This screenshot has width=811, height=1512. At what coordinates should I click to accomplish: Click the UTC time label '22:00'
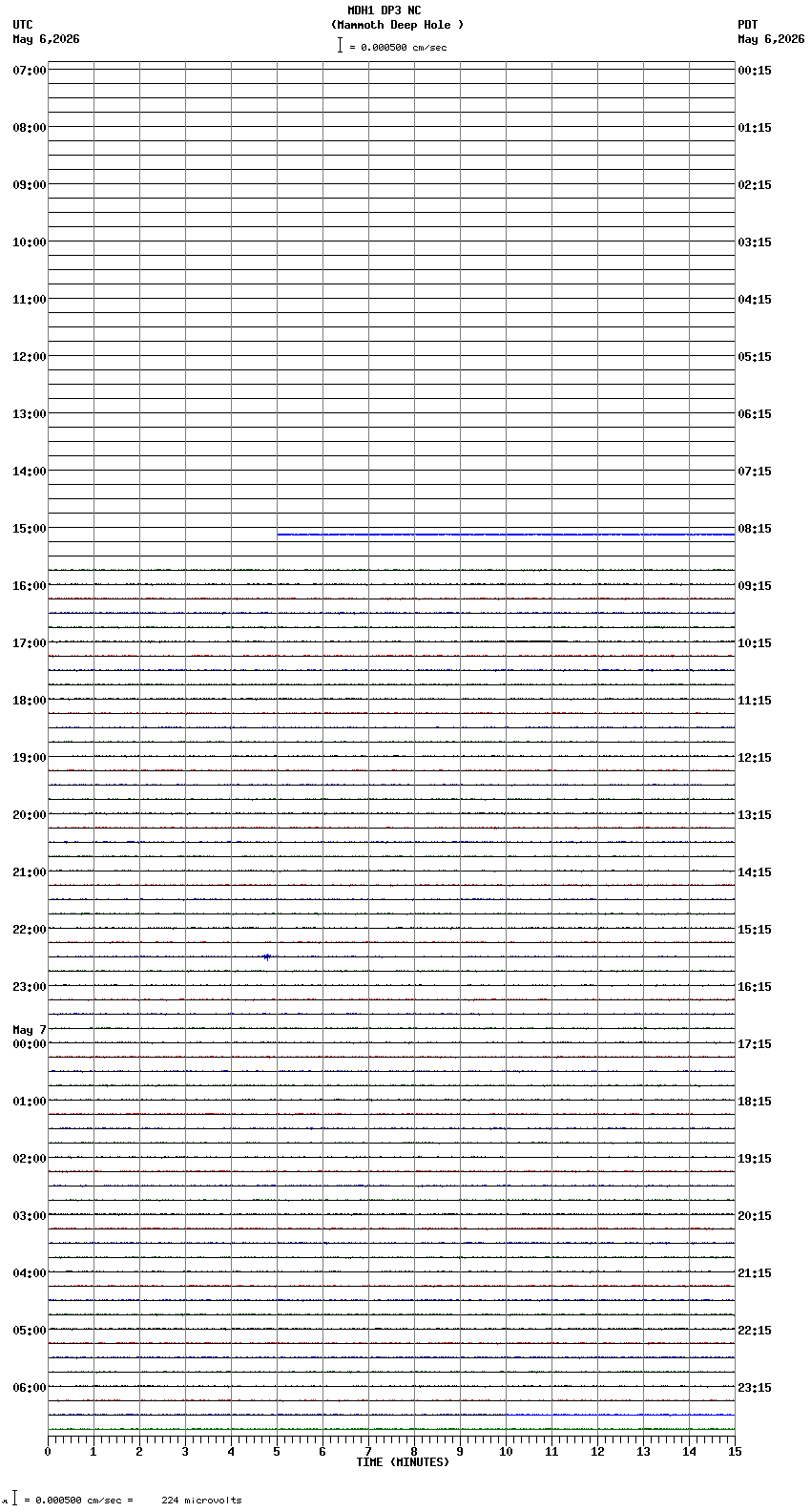[29, 930]
